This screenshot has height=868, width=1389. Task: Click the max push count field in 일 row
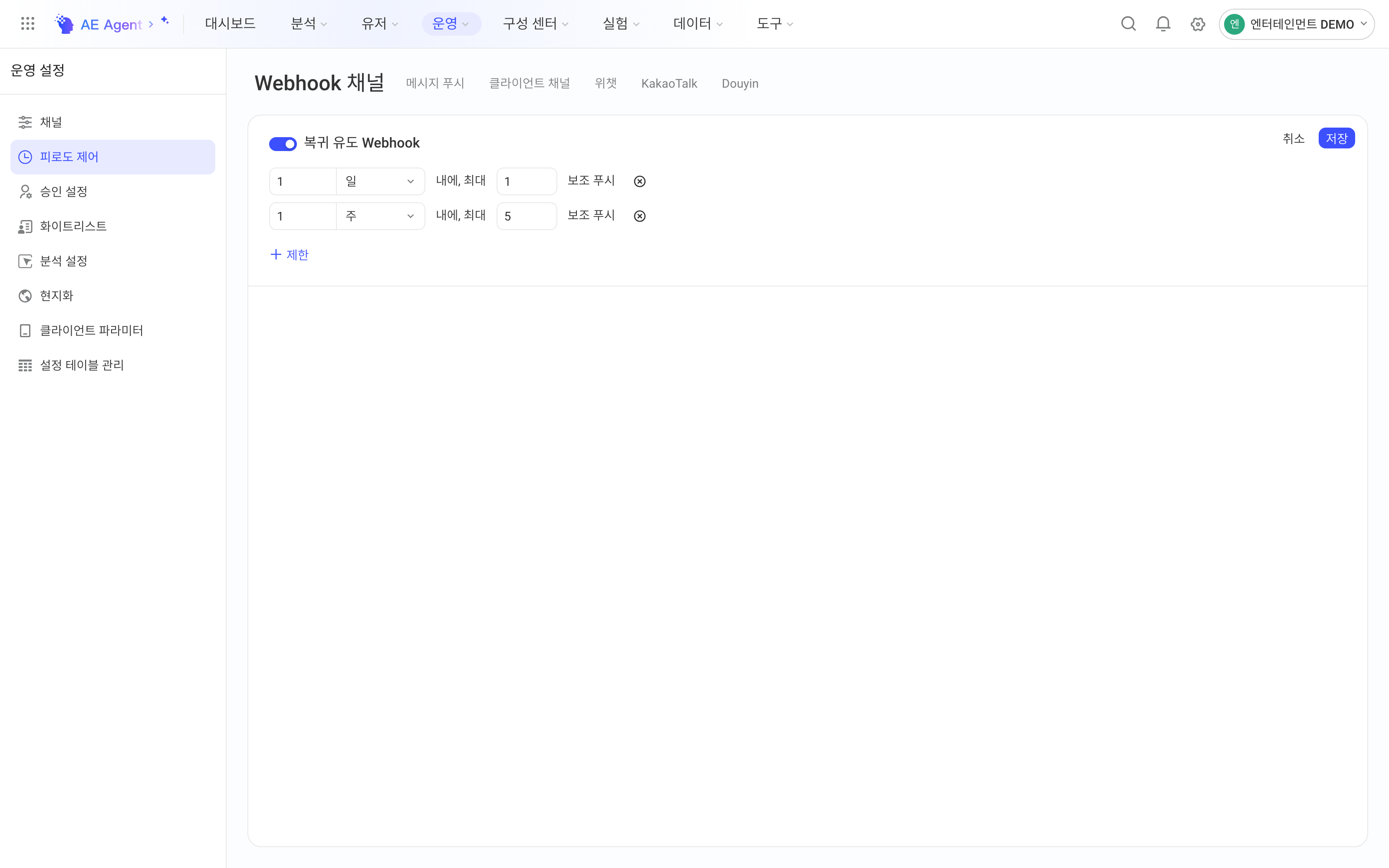point(527,181)
